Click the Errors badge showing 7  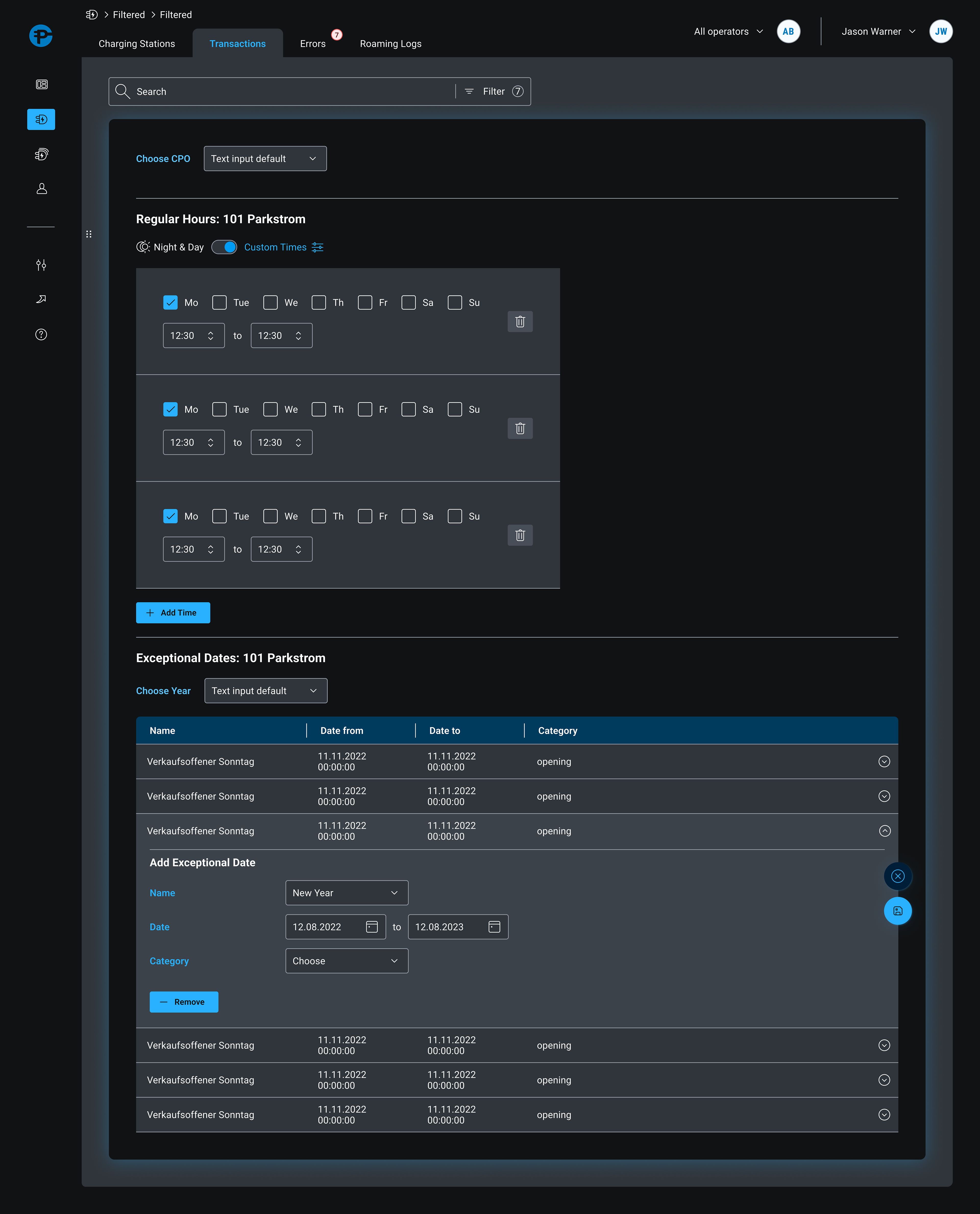pos(337,35)
